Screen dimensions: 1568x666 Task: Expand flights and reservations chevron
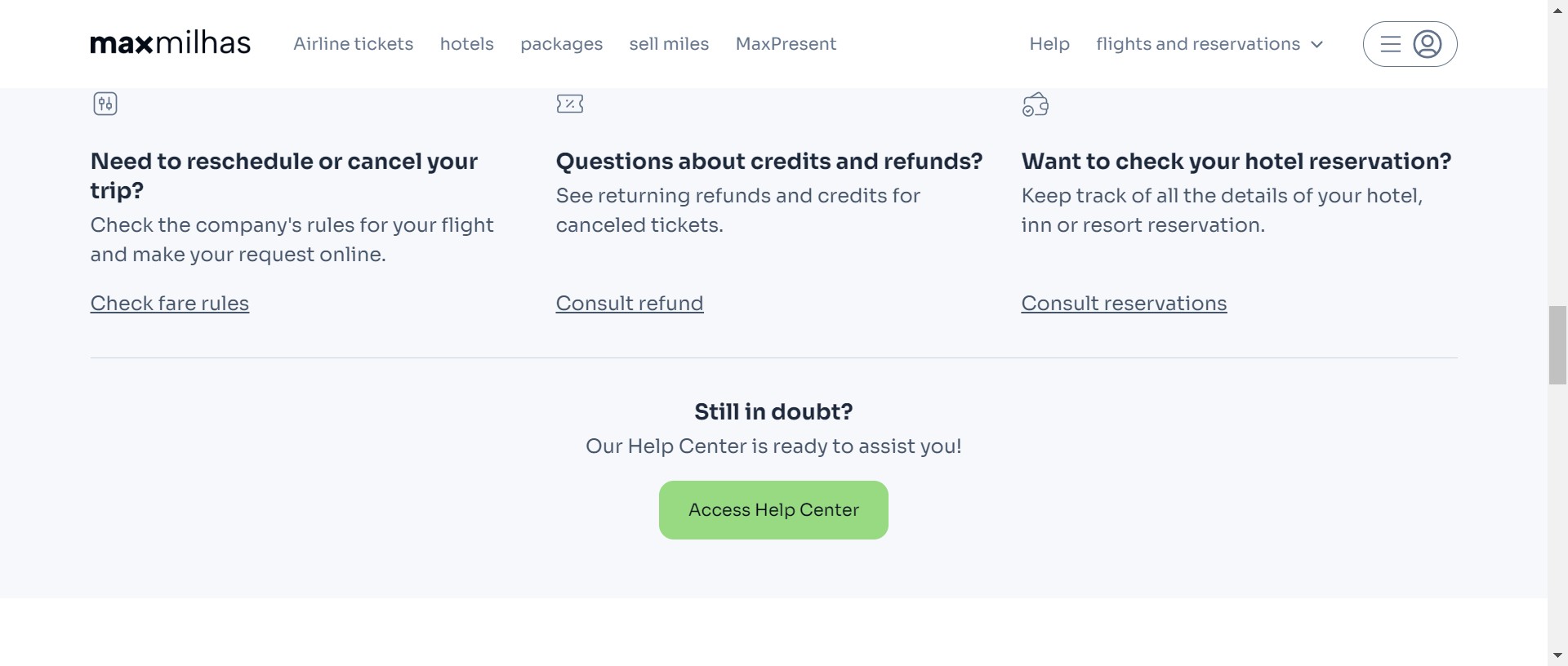tap(1316, 44)
